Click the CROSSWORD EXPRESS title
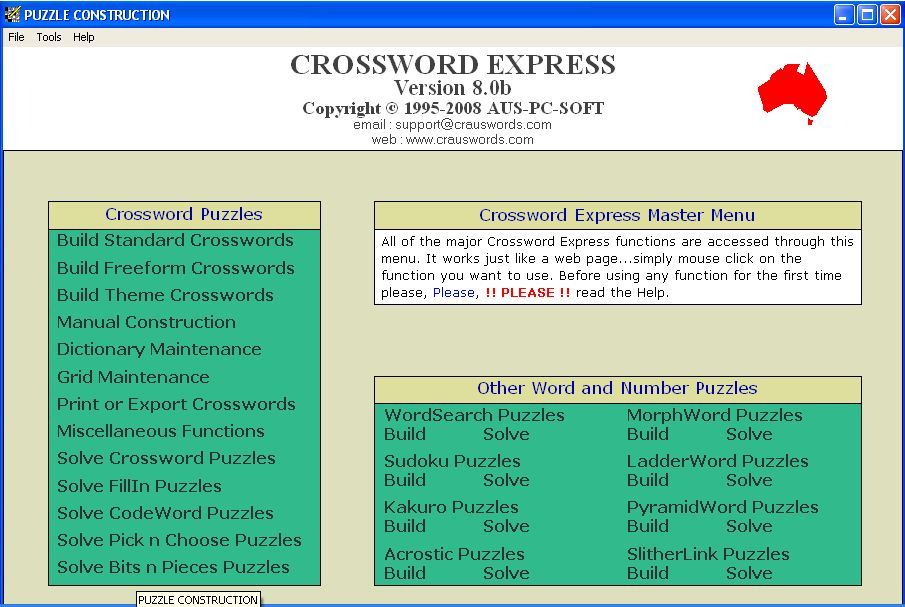Image resolution: width=905 pixels, height=607 pixels. (453, 65)
